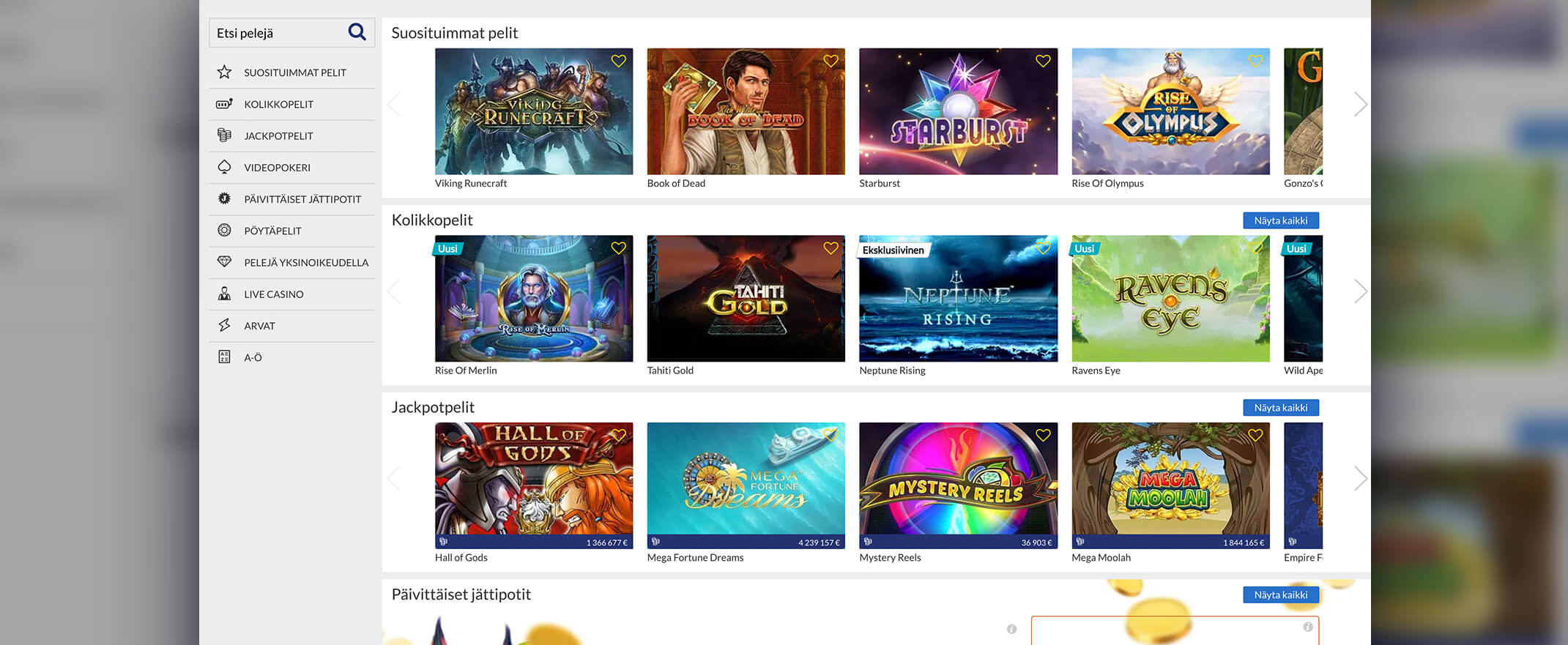Mark Tahiti Gold as favorite

coord(831,248)
